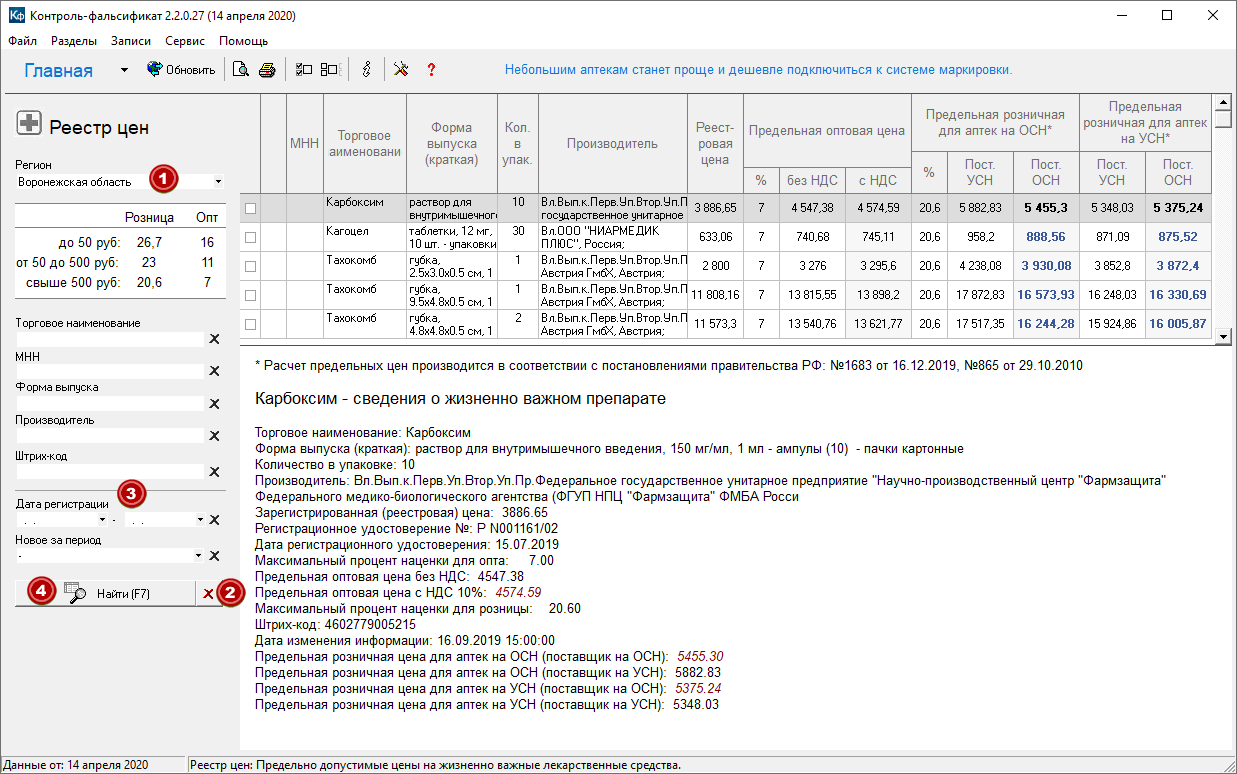Click the uncheck-all rows toolbar icon
The width and height of the screenshot is (1237, 774).
329,69
